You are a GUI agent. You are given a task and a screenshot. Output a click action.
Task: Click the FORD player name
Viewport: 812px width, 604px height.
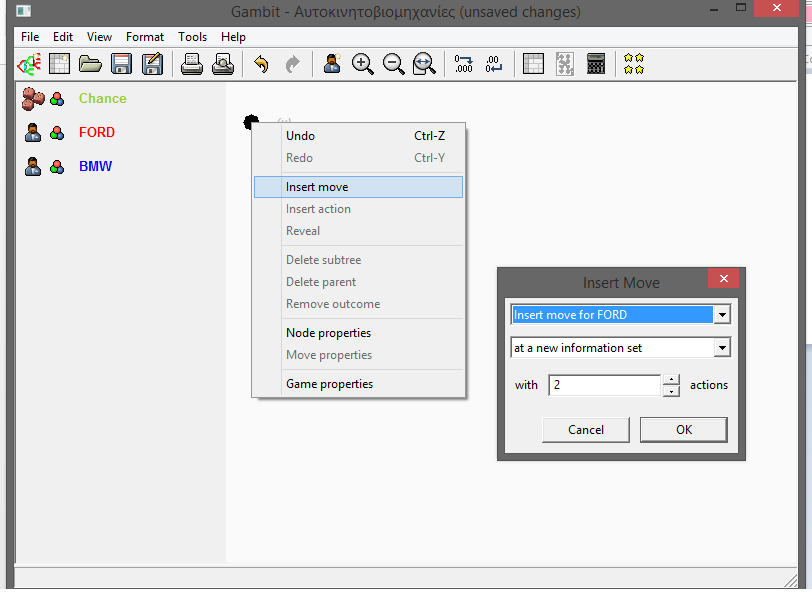[x=97, y=133]
